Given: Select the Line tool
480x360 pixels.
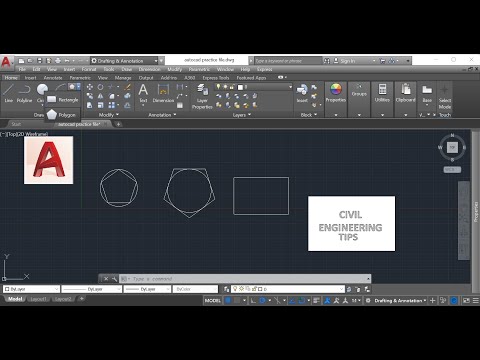Looking at the screenshot, I should coord(8,93).
